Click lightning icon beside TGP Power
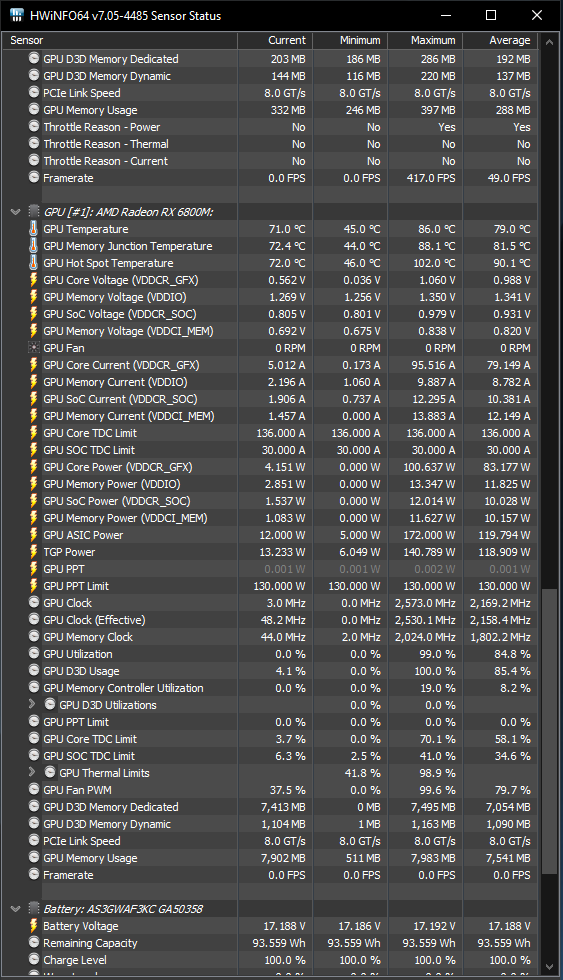The width and height of the screenshot is (563, 980). pyautogui.click(x=34, y=551)
